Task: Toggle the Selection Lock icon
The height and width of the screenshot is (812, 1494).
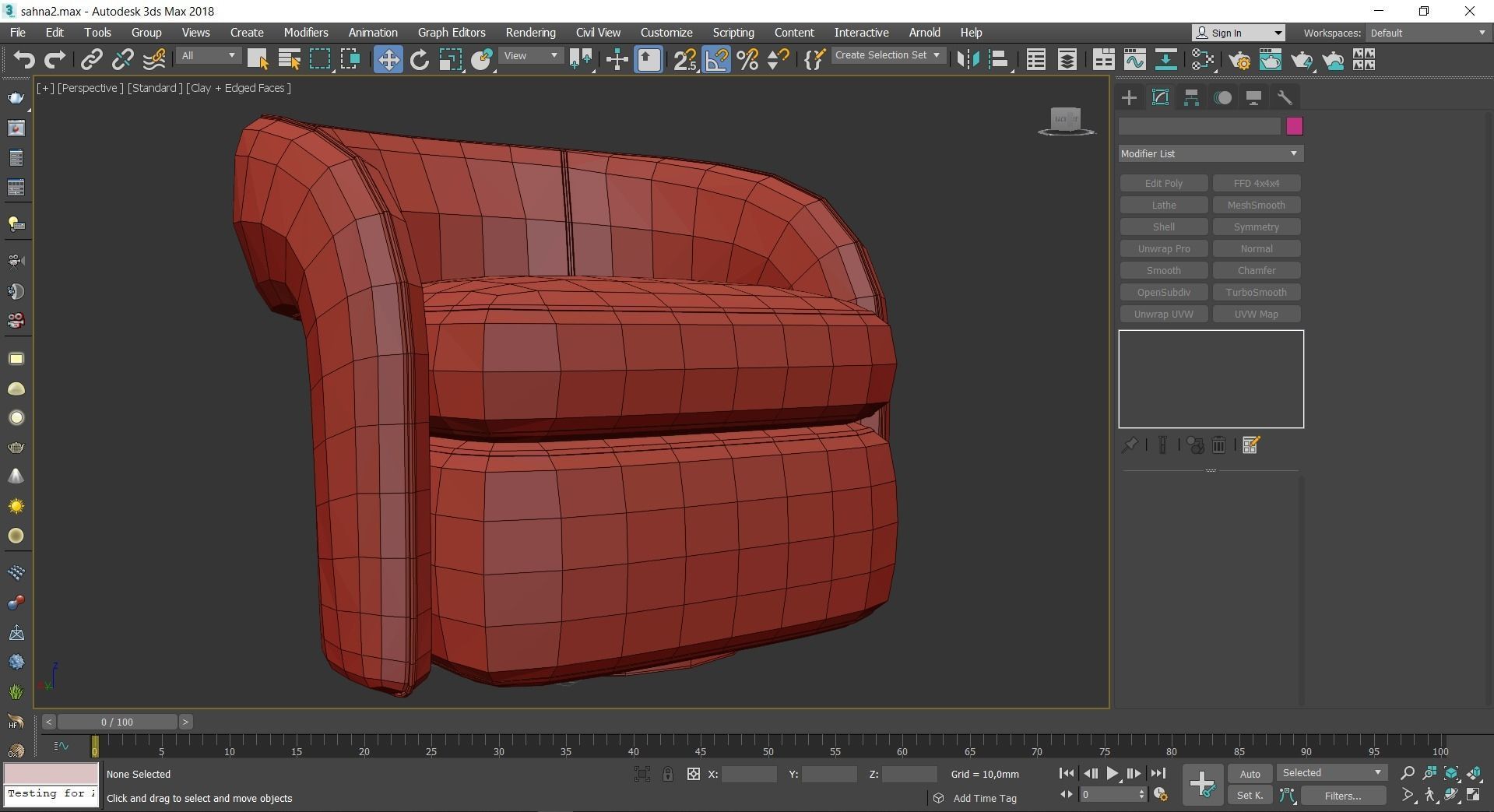Action: 667,774
